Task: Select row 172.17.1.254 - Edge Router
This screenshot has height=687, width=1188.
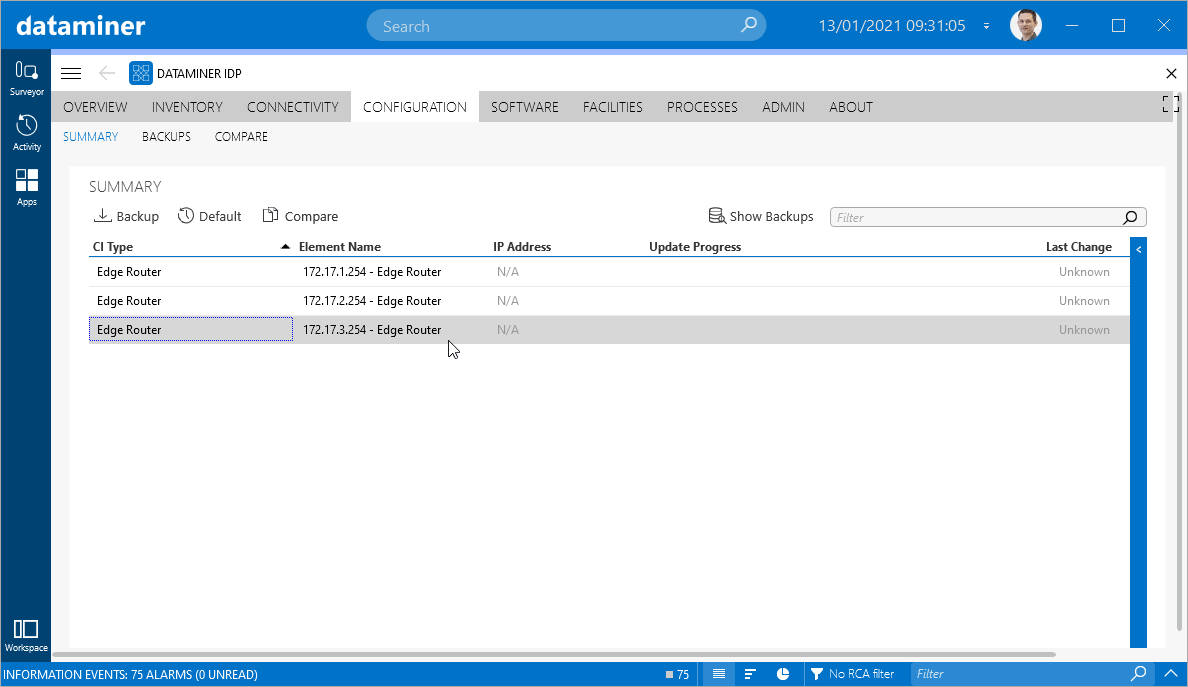Action: click(609, 272)
